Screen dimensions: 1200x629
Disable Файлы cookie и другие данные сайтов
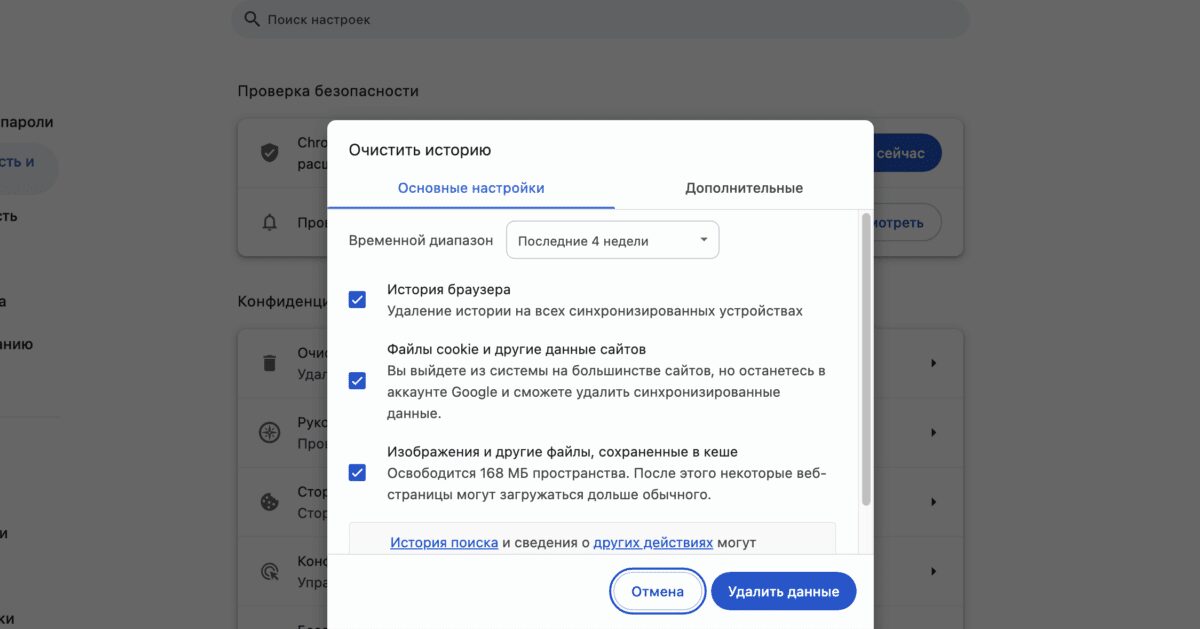[x=357, y=380]
